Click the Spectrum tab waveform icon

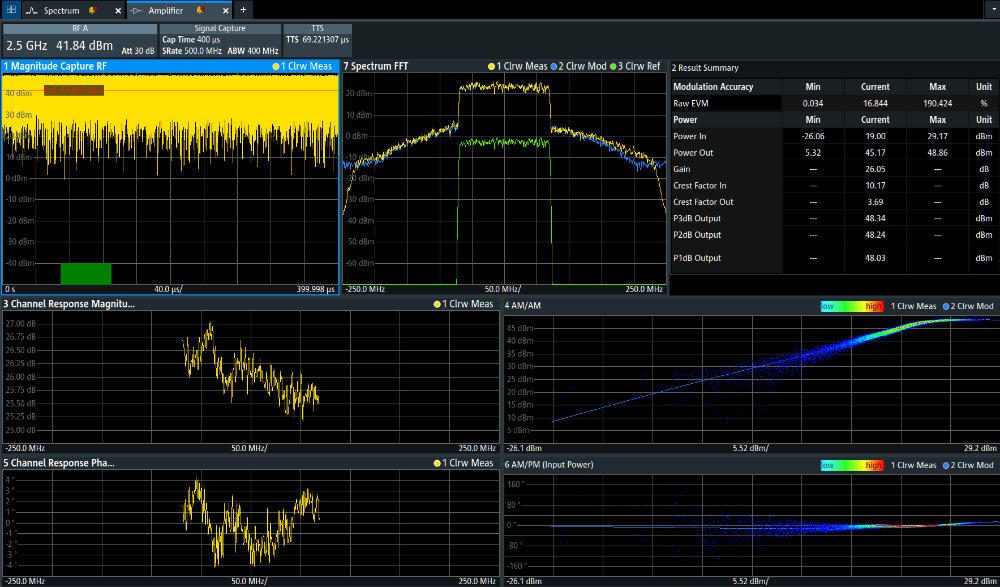pyautogui.click(x=32, y=10)
